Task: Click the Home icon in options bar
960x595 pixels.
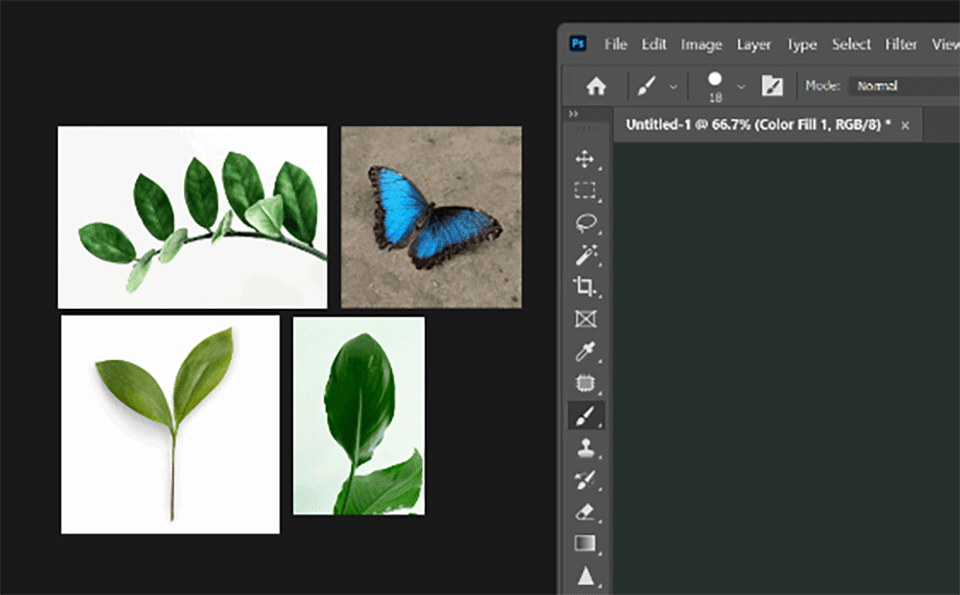Action: tap(596, 86)
